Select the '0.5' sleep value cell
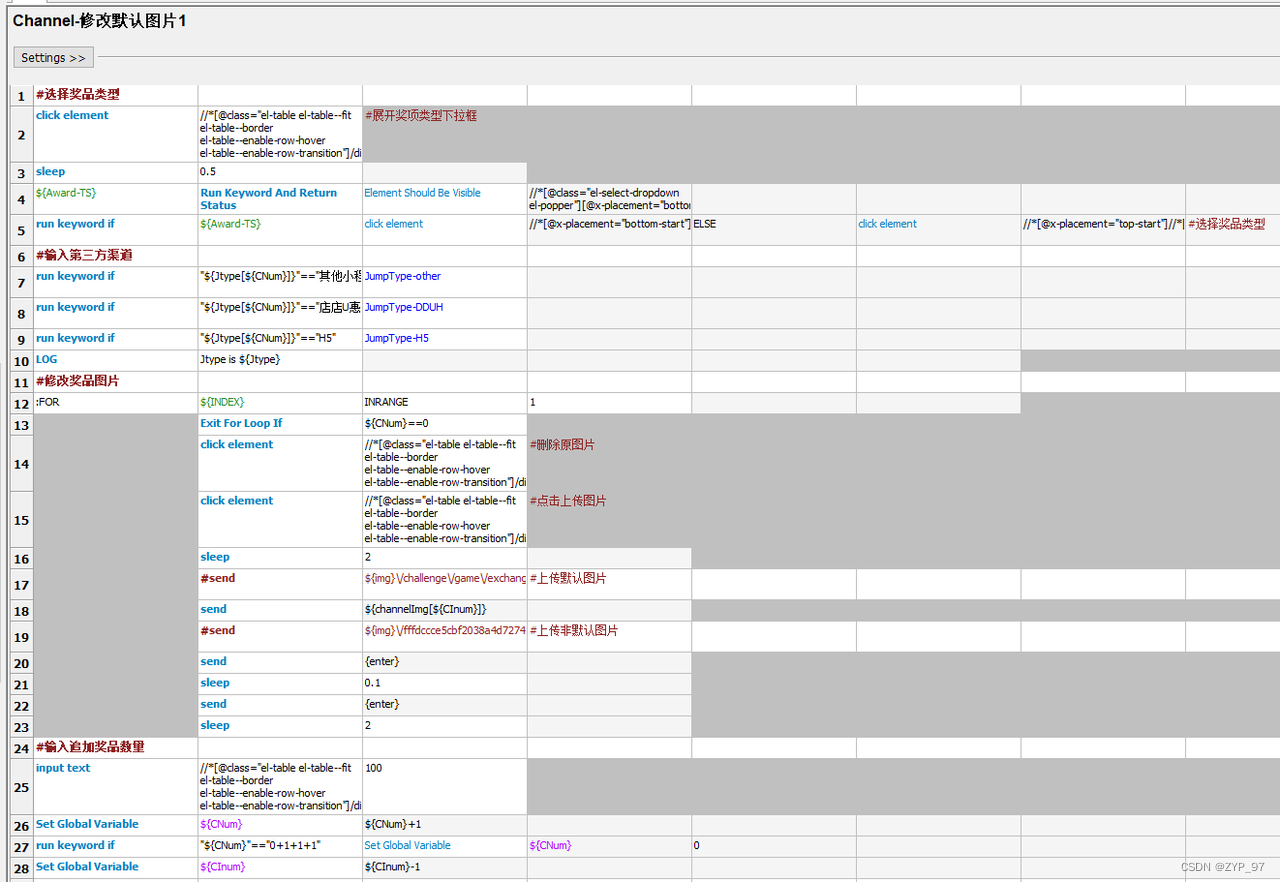Viewport: 1280px width, 882px height. (280, 173)
